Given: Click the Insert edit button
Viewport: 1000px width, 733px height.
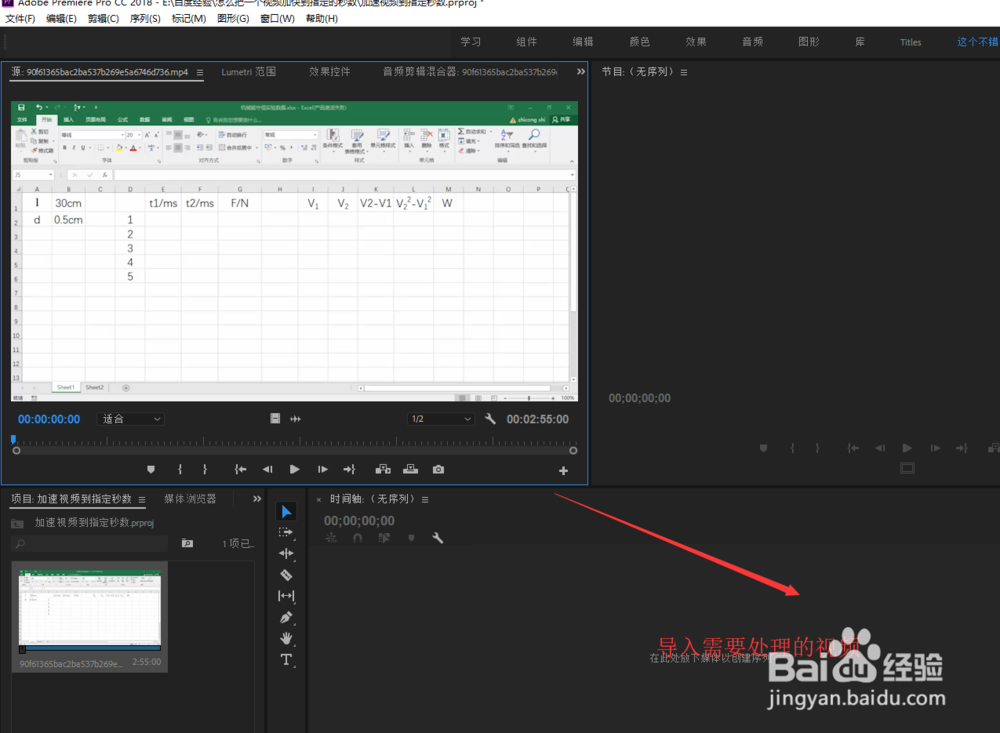Looking at the screenshot, I should (x=383, y=470).
